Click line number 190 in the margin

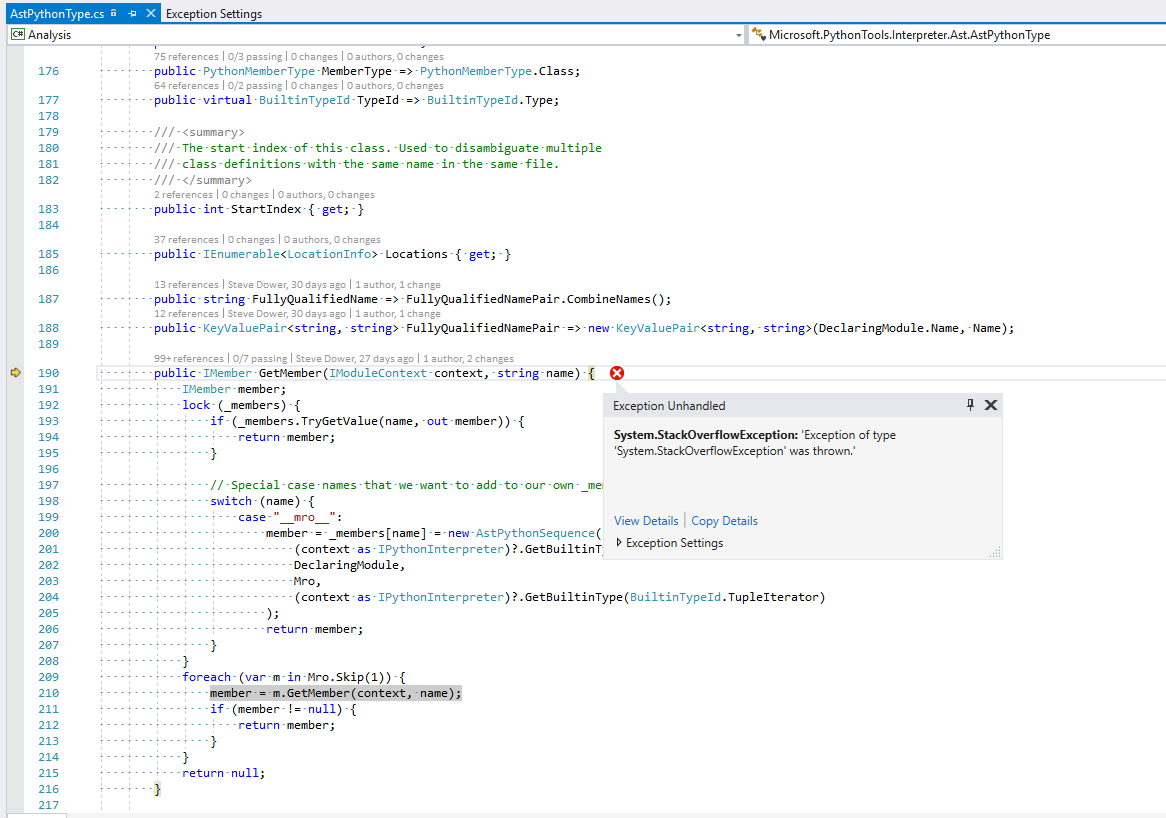point(48,373)
